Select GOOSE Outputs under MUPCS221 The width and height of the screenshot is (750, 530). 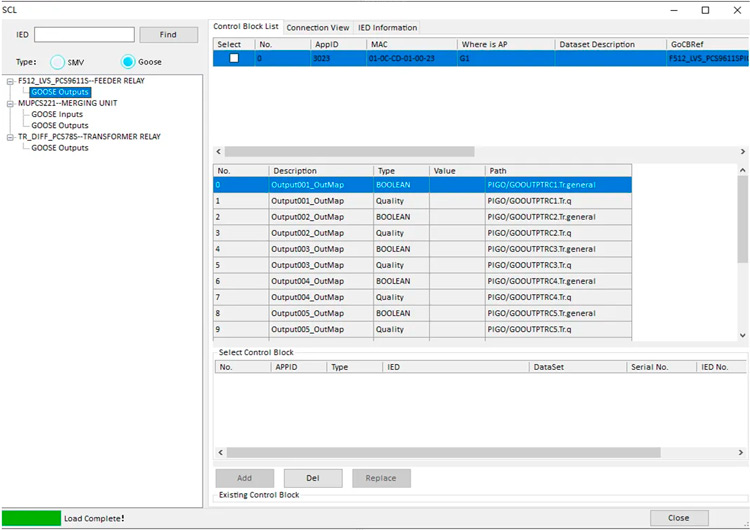(x=60, y=125)
